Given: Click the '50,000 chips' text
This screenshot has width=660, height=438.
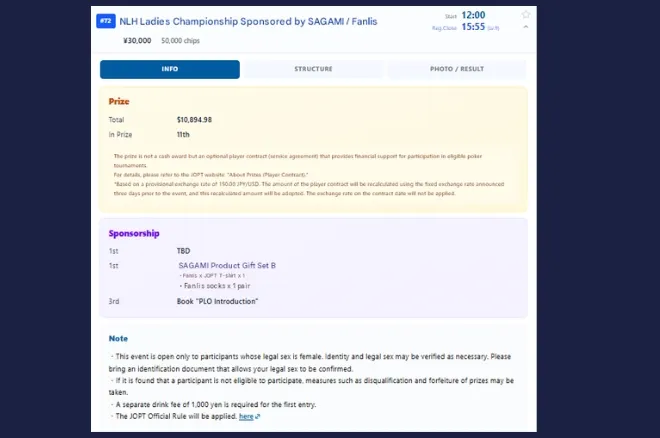Looking at the screenshot, I should [181, 41].
